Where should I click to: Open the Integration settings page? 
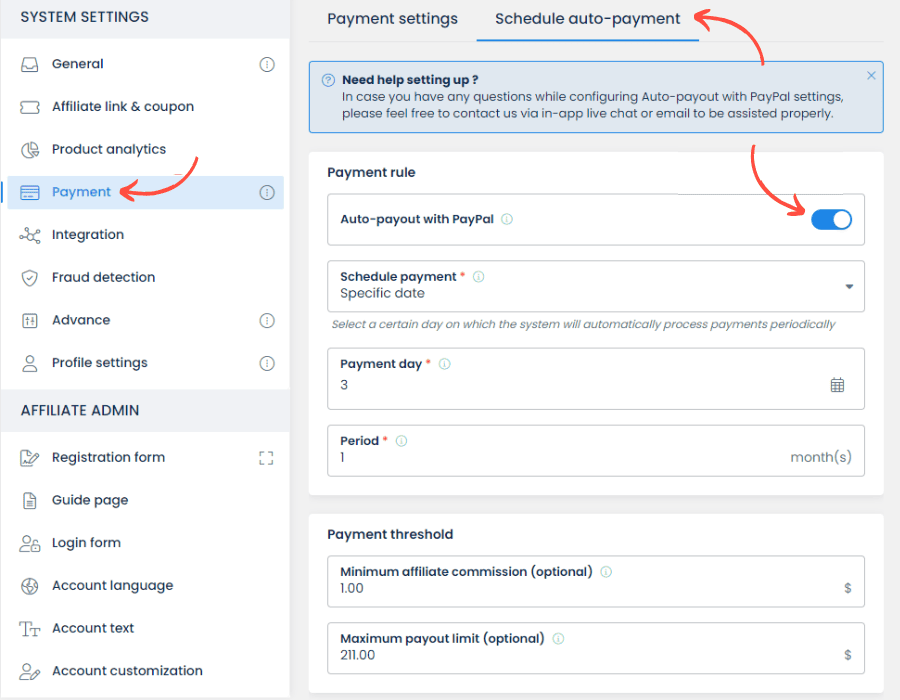point(88,235)
